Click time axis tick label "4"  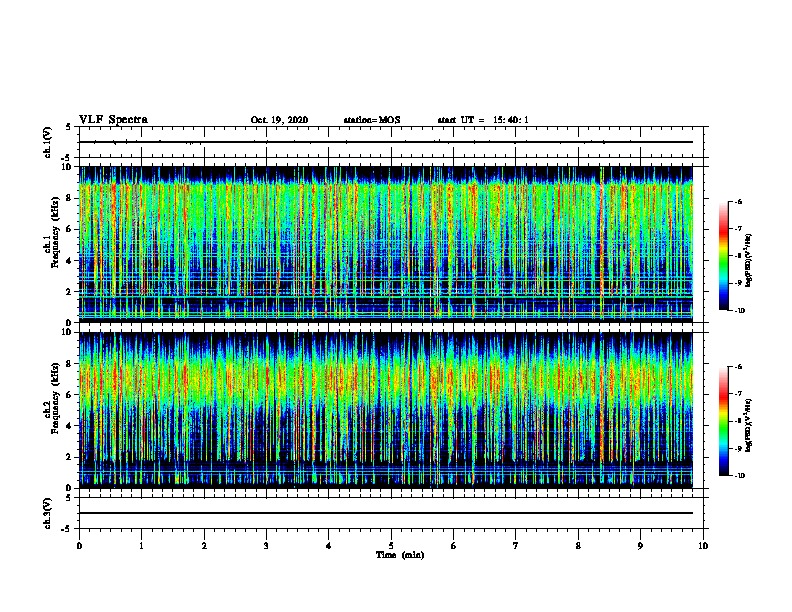(328, 546)
